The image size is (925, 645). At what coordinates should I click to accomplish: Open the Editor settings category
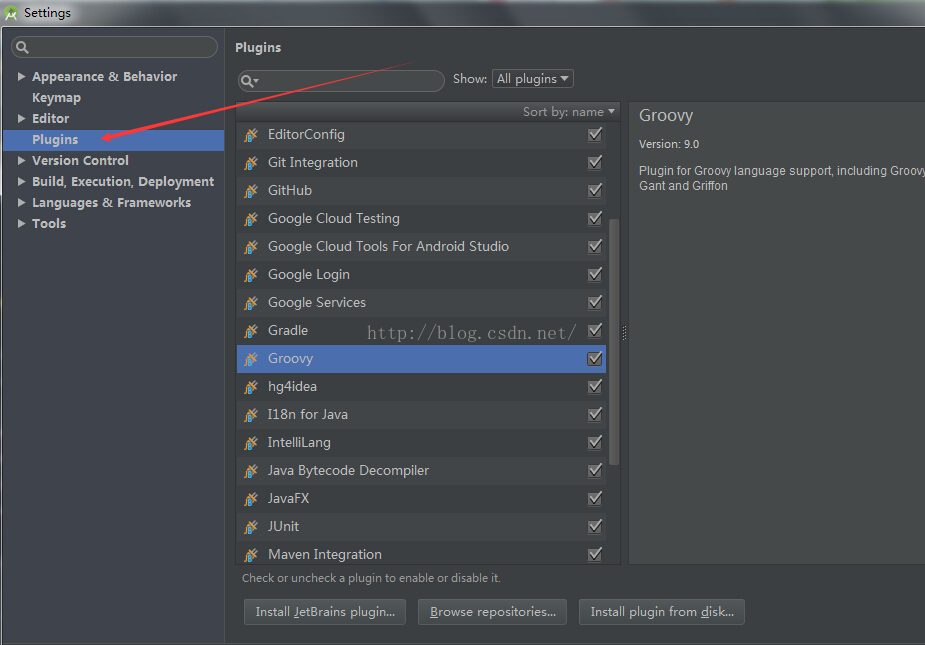click(51, 119)
